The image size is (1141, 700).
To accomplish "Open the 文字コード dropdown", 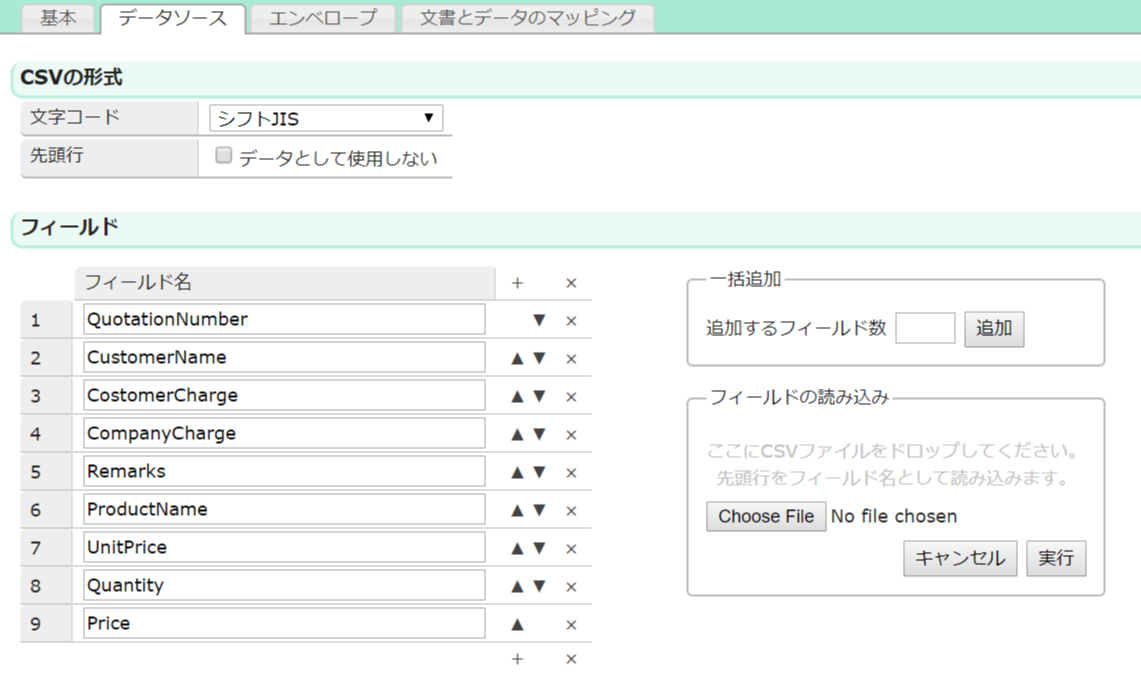I will click(x=326, y=118).
